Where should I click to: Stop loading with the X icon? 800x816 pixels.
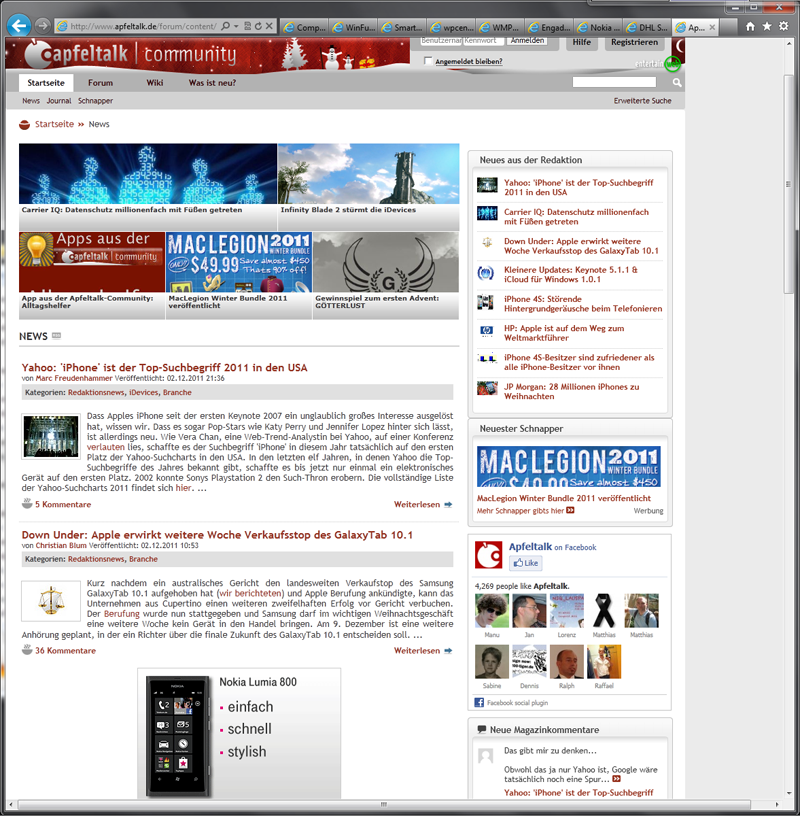[x=269, y=26]
